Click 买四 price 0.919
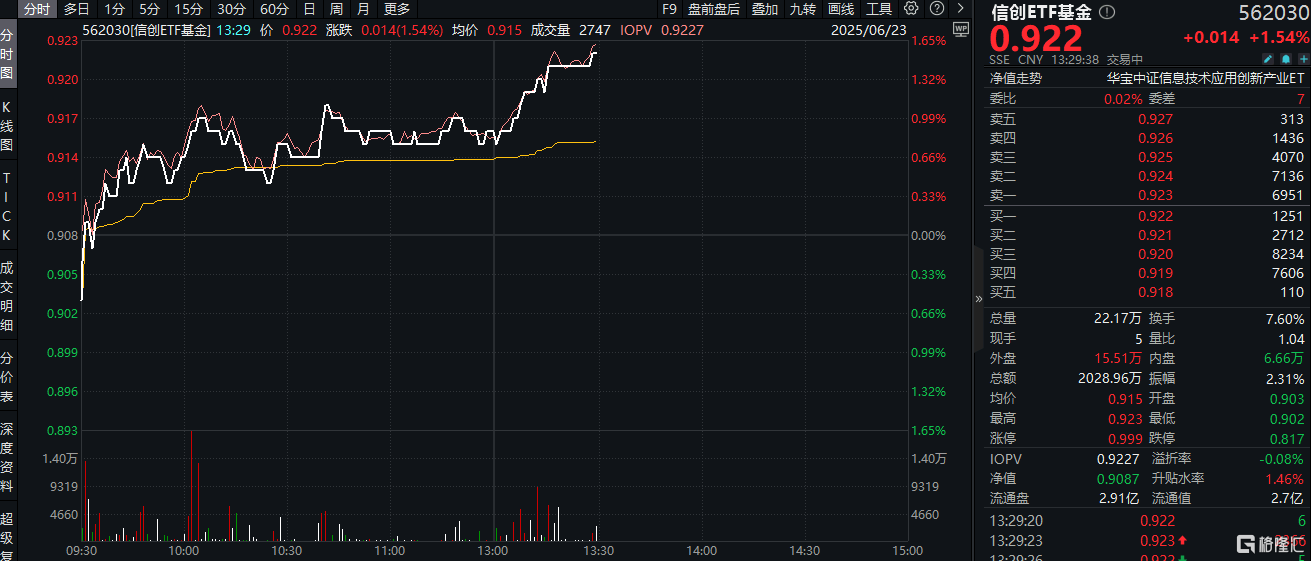The height and width of the screenshot is (561, 1311). (1155, 273)
